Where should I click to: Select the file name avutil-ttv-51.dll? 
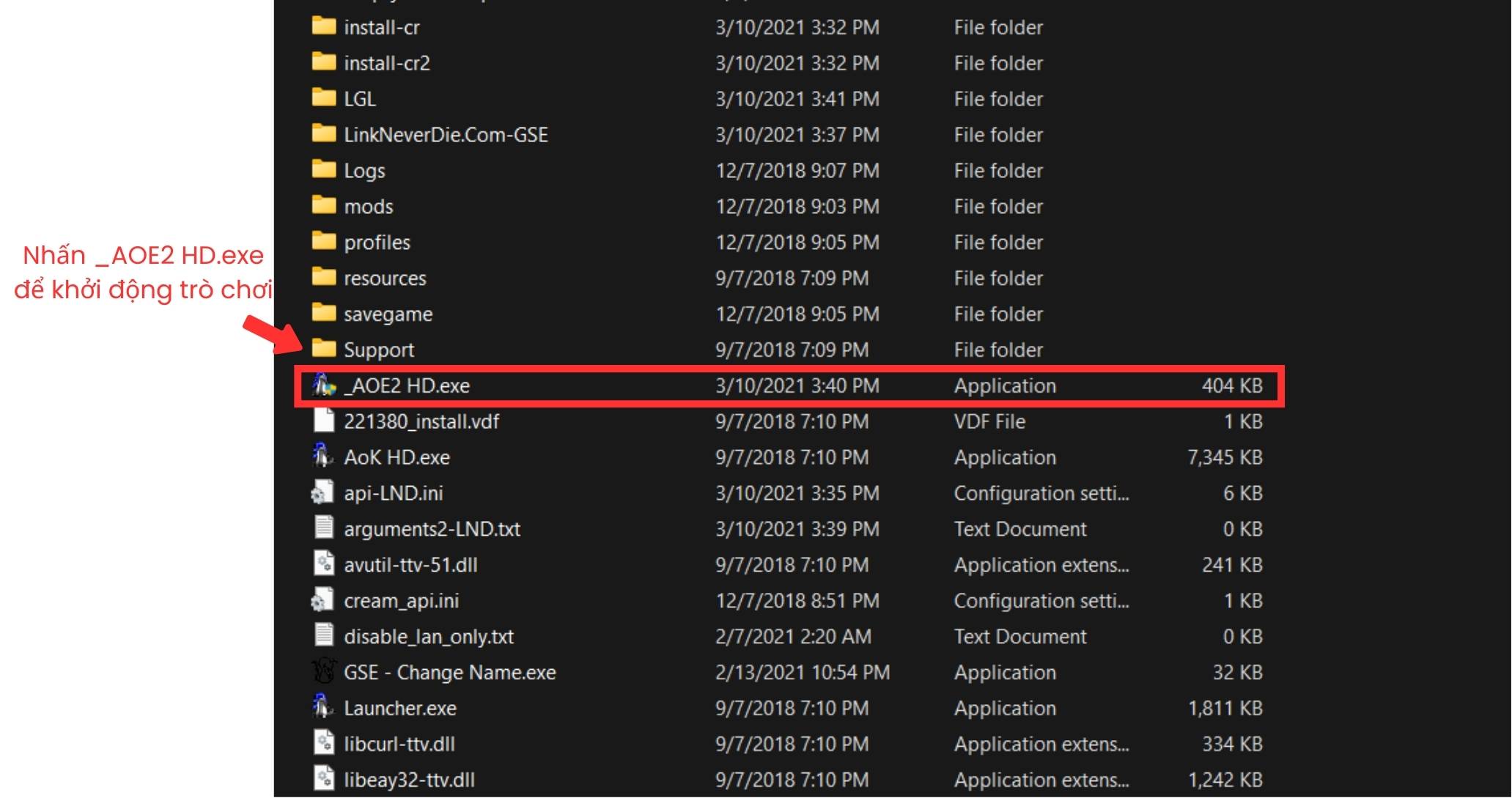point(410,565)
